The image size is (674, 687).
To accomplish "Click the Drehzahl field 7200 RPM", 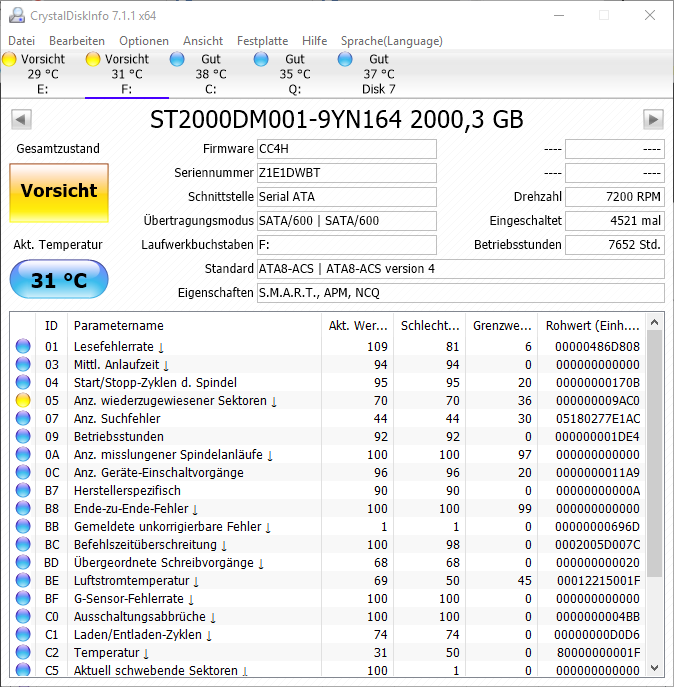I will (x=615, y=197).
